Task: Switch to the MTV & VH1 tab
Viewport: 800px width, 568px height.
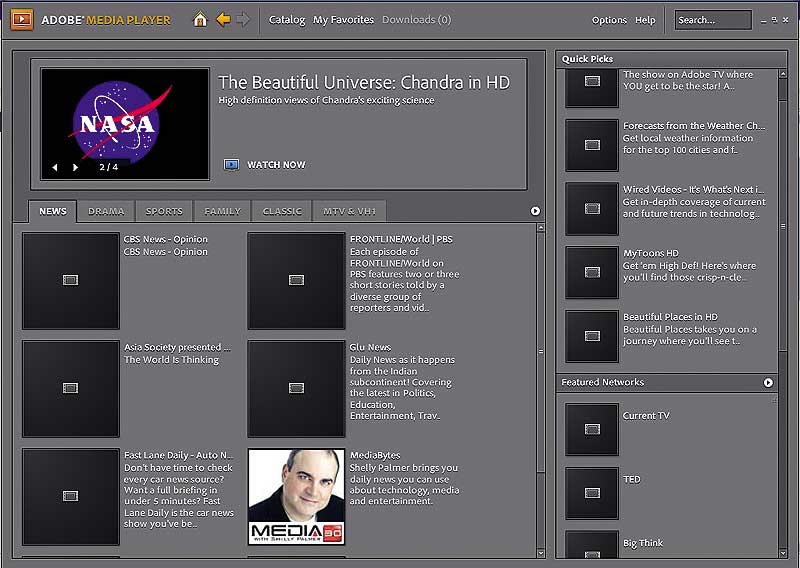Action: [349, 211]
